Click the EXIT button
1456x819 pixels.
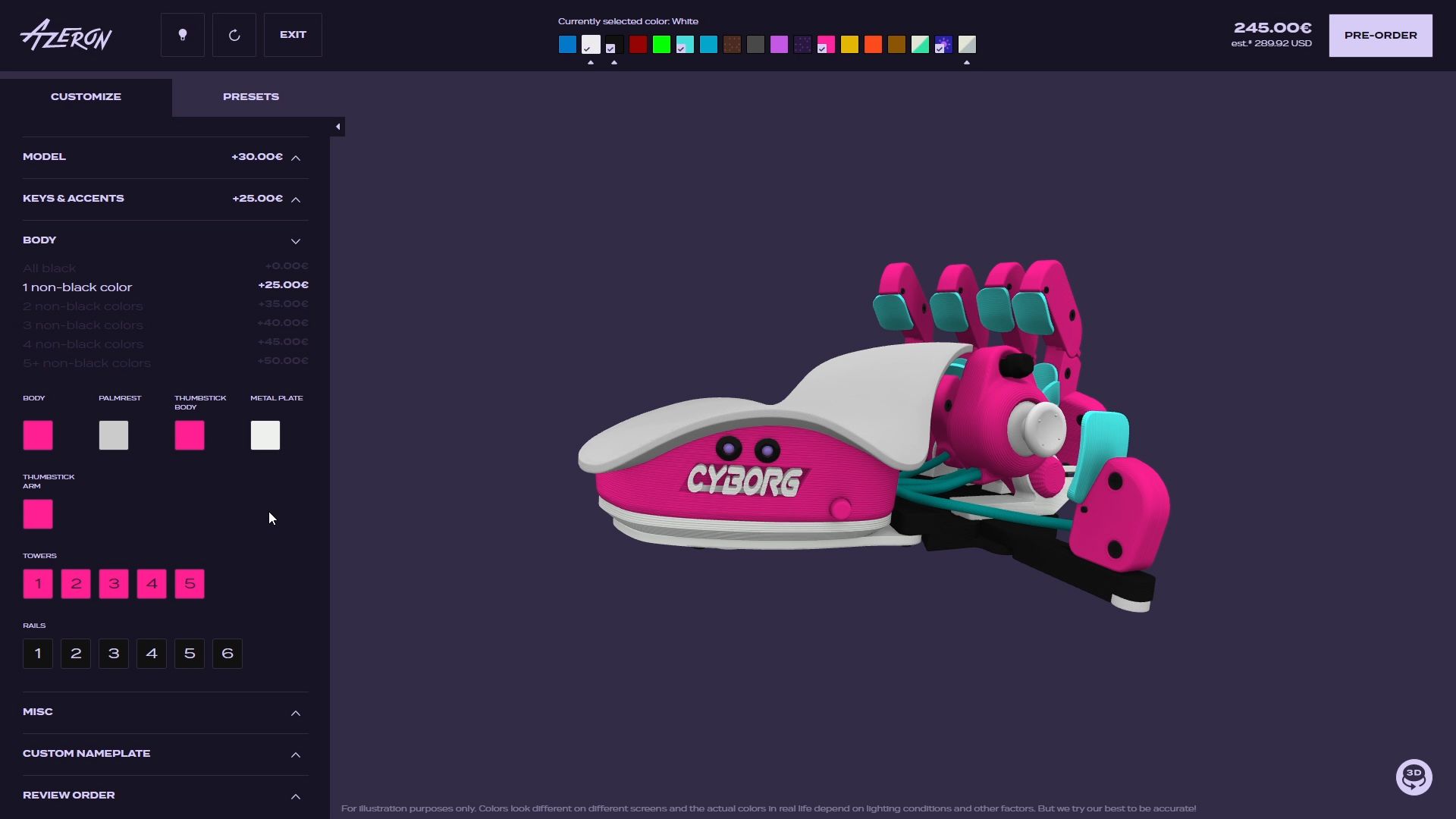click(x=293, y=35)
